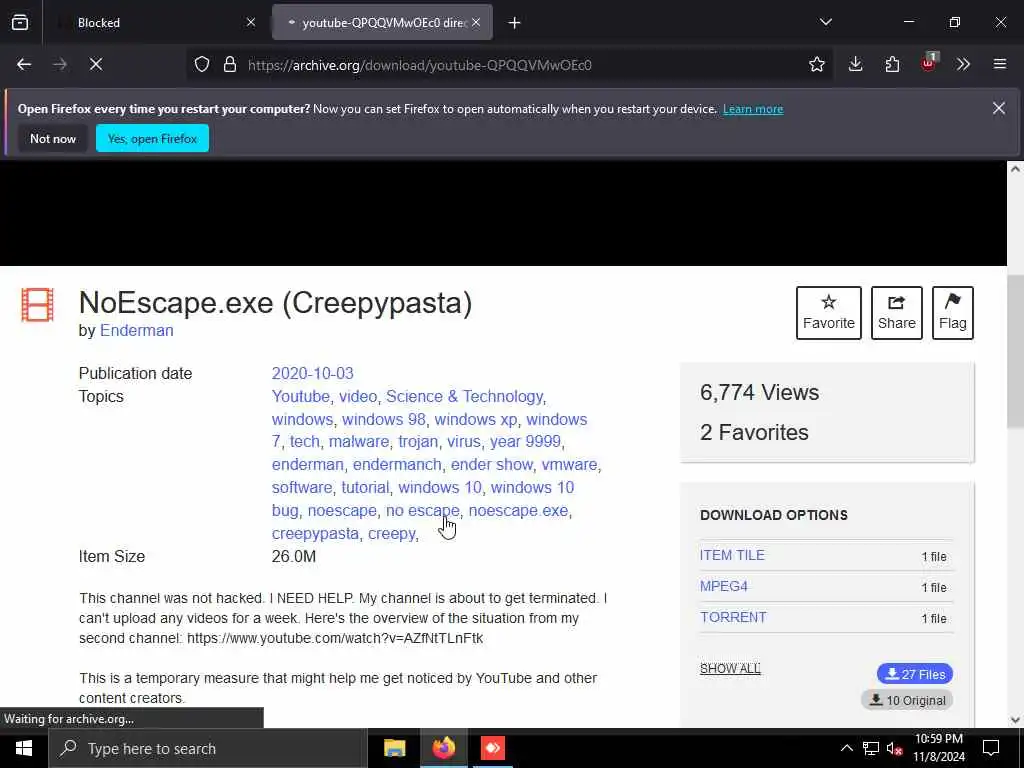Close the Blocked tab

point(251,22)
